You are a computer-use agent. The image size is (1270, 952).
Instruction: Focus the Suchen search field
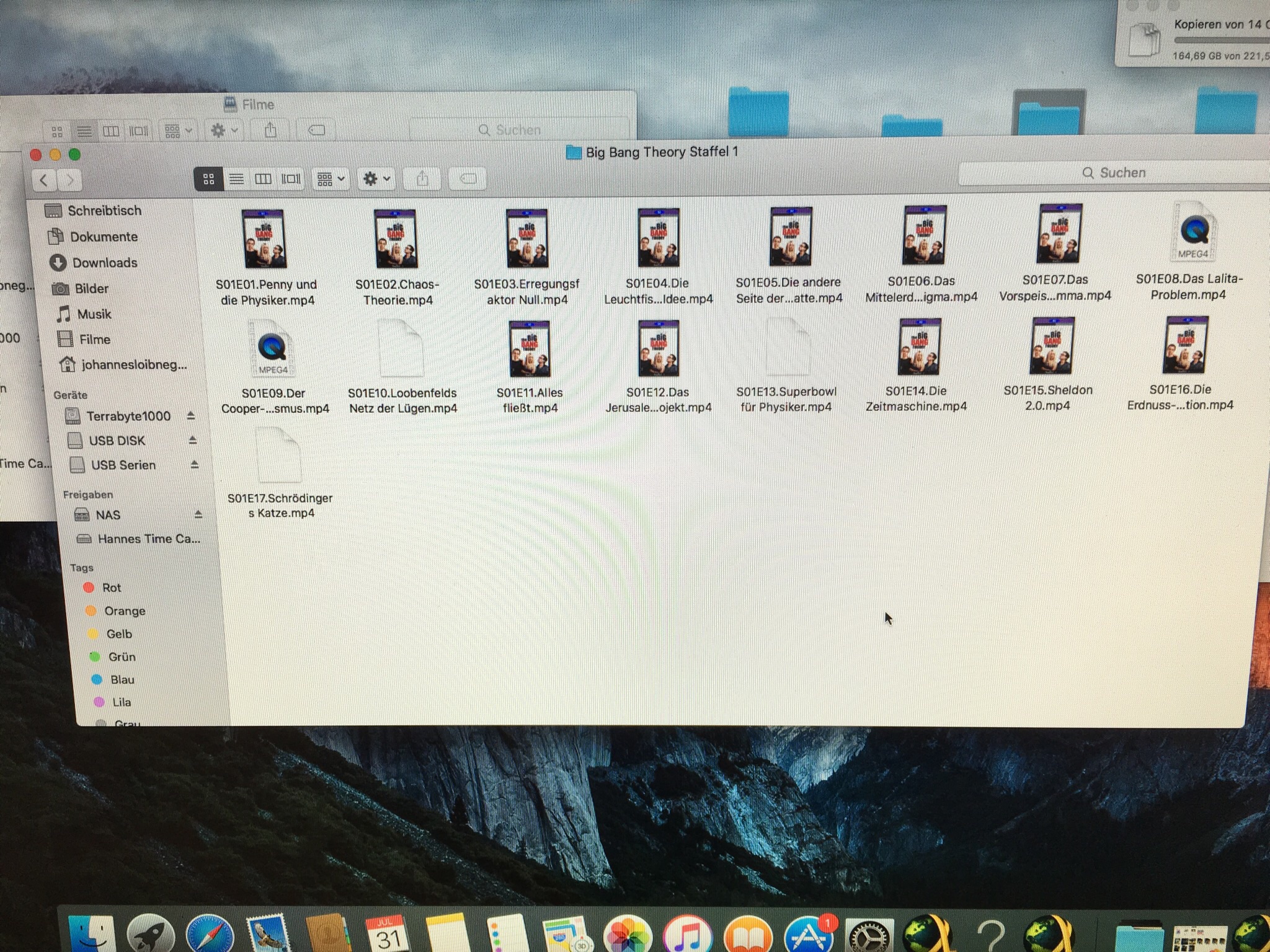tap(1114, 173)
